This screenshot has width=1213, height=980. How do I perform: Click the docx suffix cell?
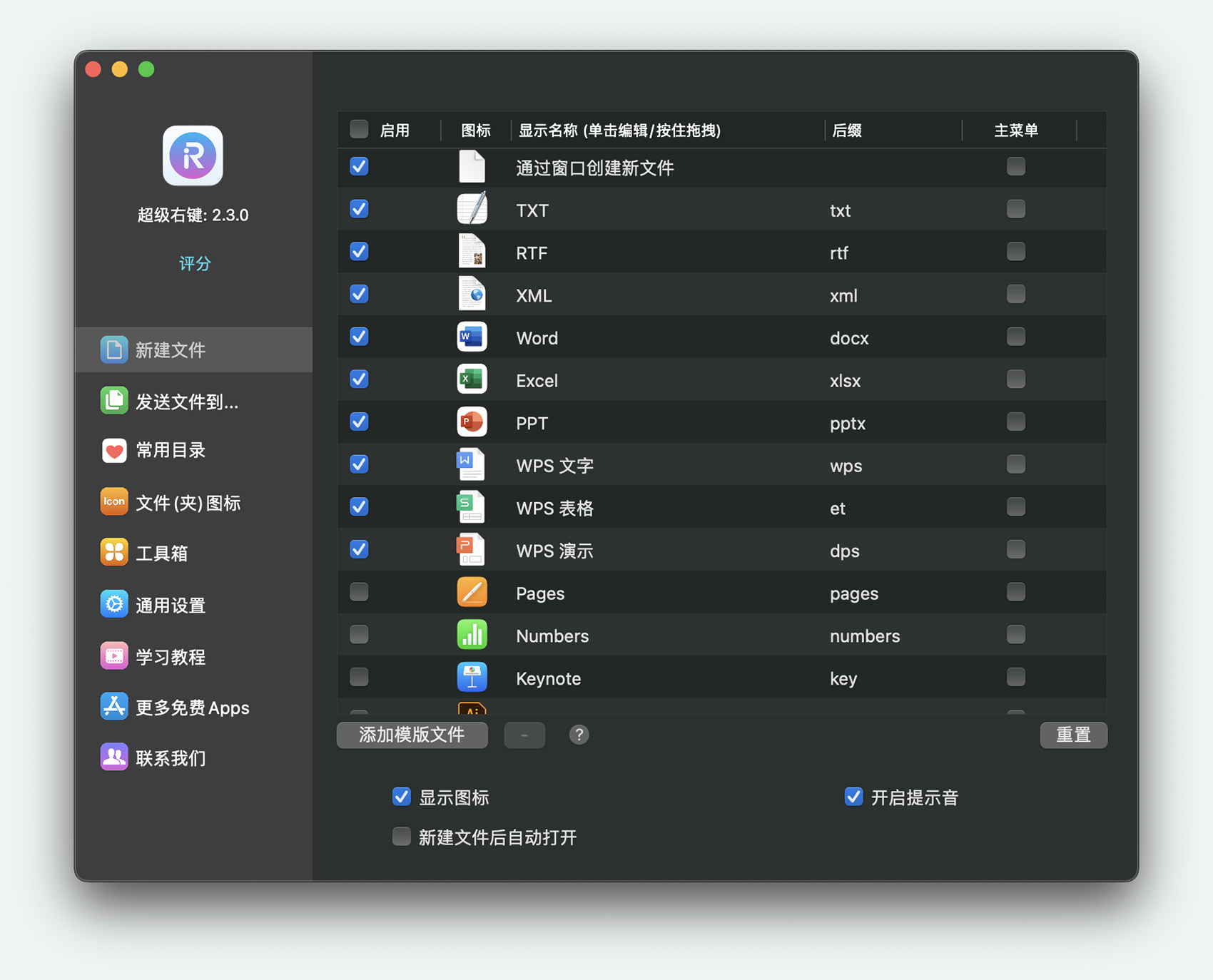pyautogui.click(x=849, y=338)
